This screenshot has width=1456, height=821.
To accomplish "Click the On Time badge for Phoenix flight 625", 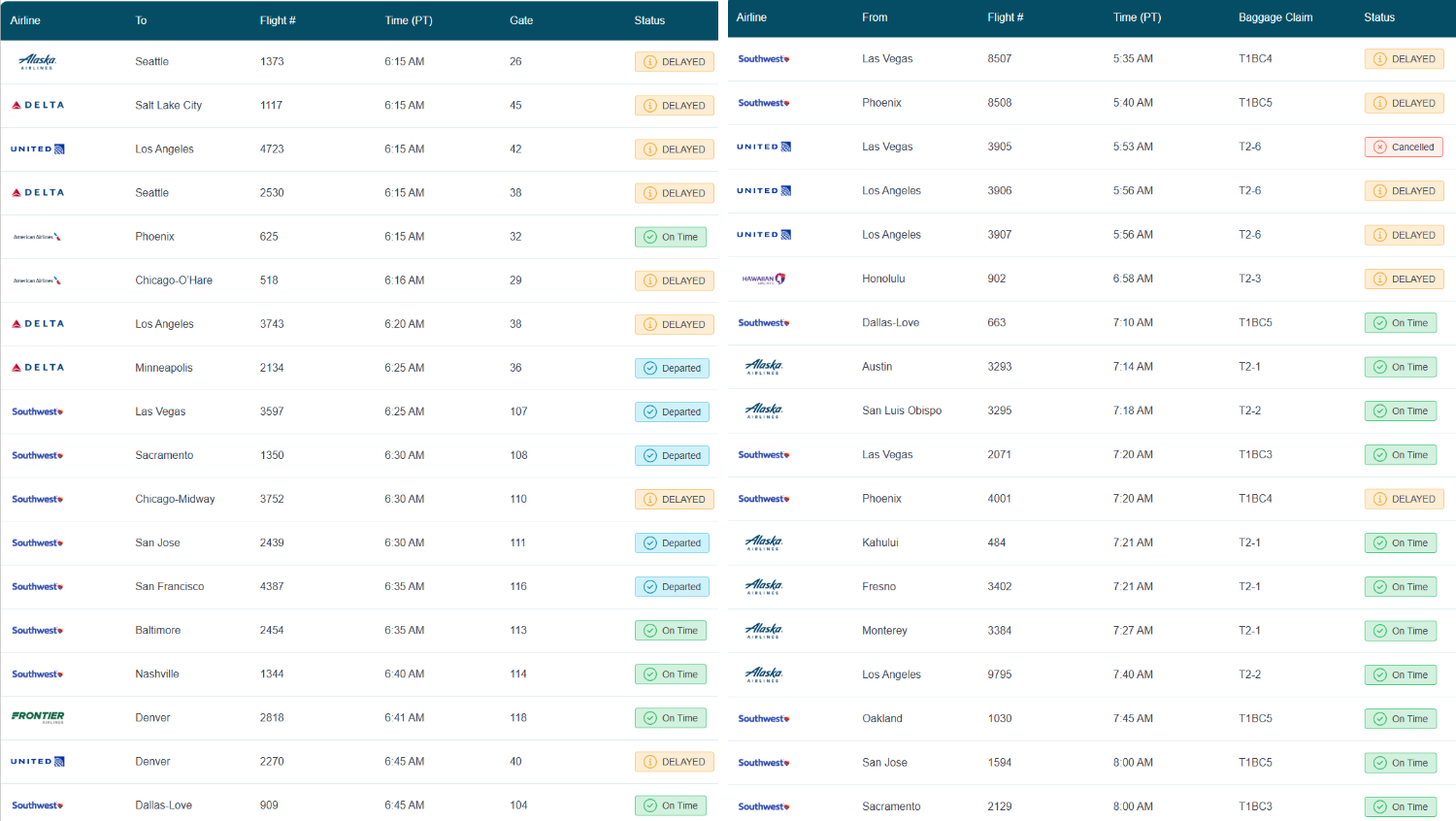I will click(x=671, y=237).
